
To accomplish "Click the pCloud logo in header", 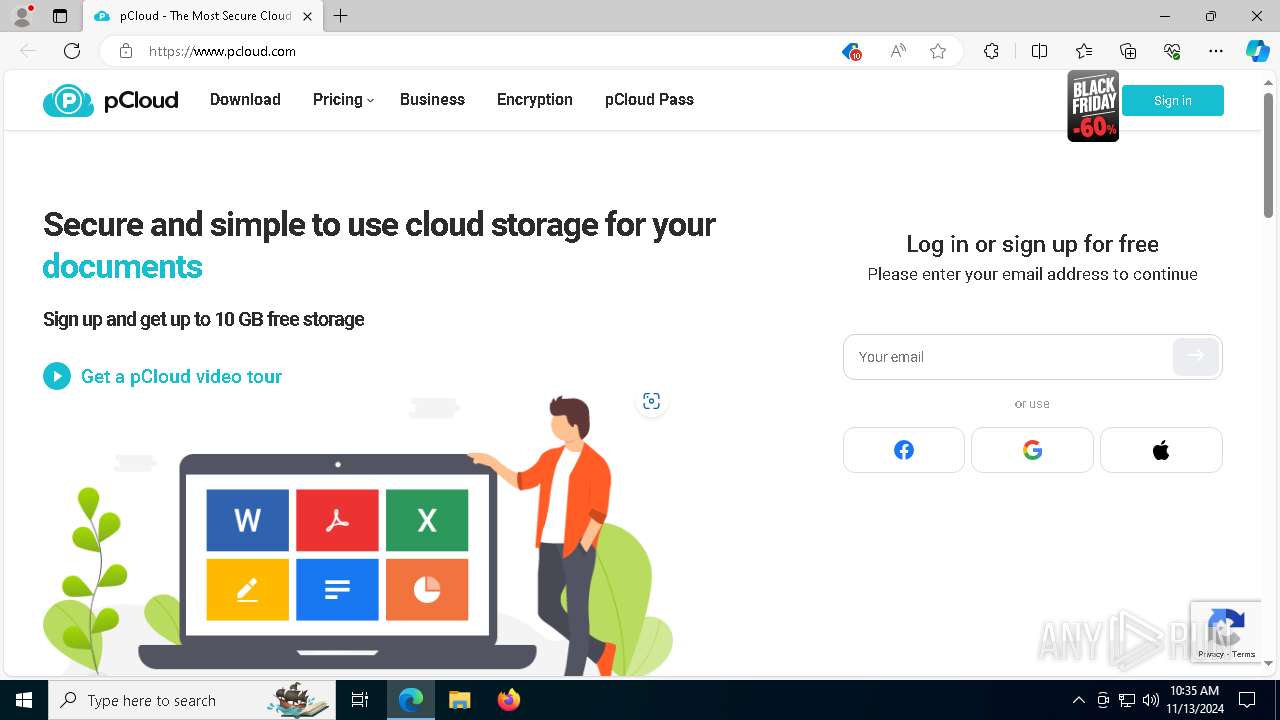I will (110, 100).
